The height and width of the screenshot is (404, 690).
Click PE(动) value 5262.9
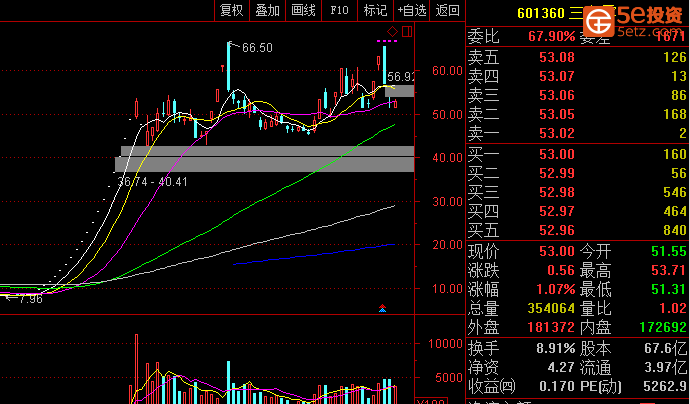665,386
